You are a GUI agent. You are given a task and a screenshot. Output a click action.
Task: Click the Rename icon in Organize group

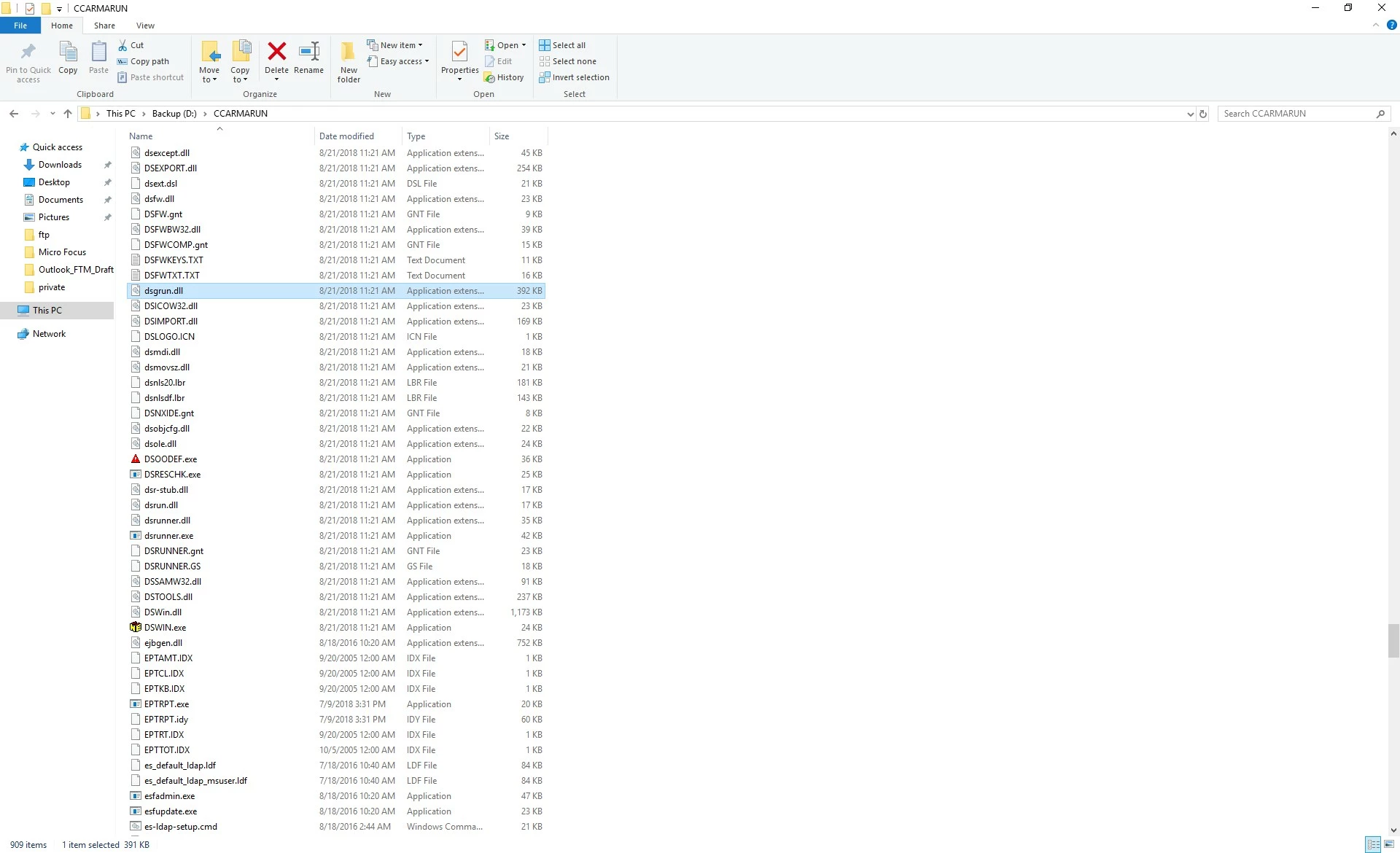[x=308, y=52]
